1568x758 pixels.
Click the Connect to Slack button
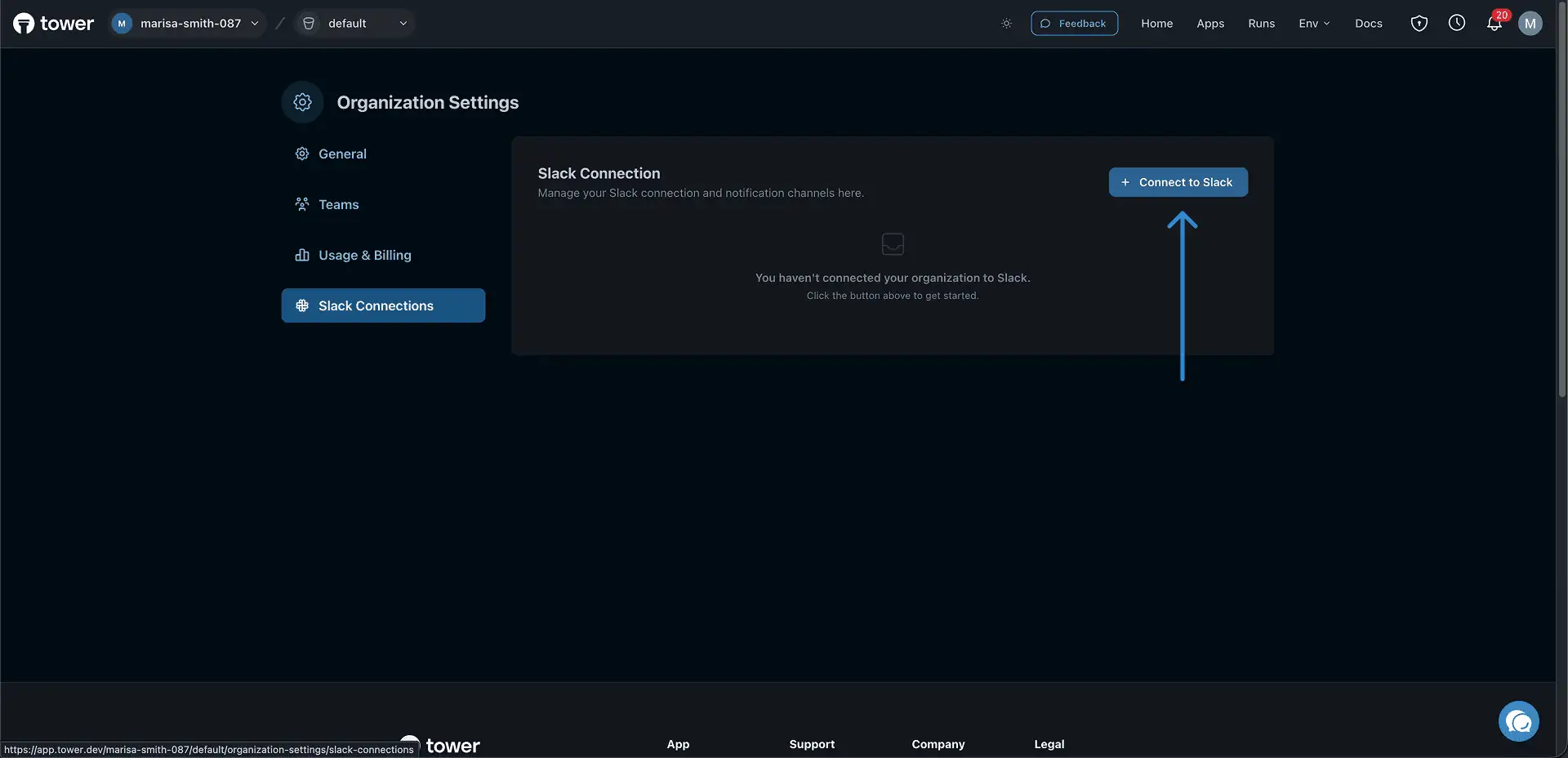(1178, 182)
